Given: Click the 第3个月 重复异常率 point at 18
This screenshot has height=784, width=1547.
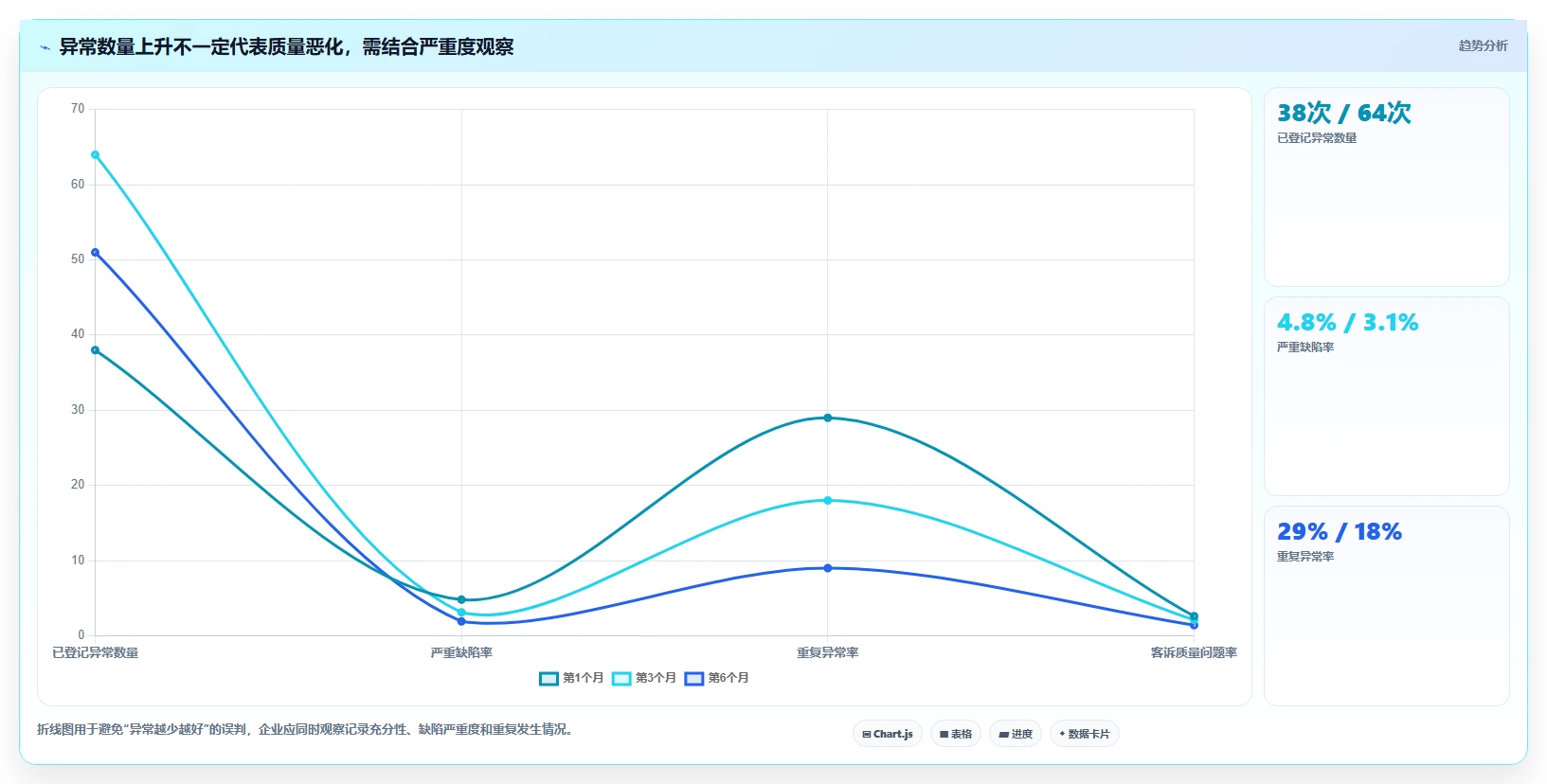Looking at the screenshot, I should click(x=828, y=500).
